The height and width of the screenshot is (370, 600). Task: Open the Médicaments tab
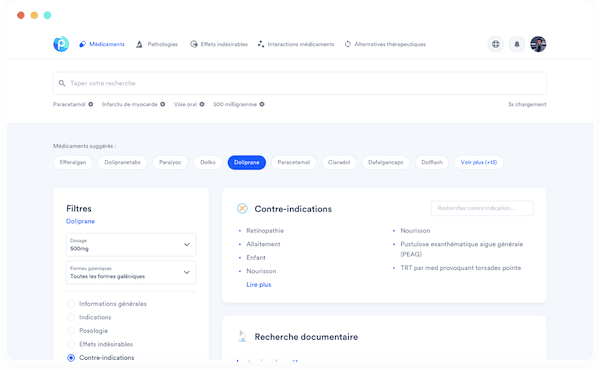[102, 44]
